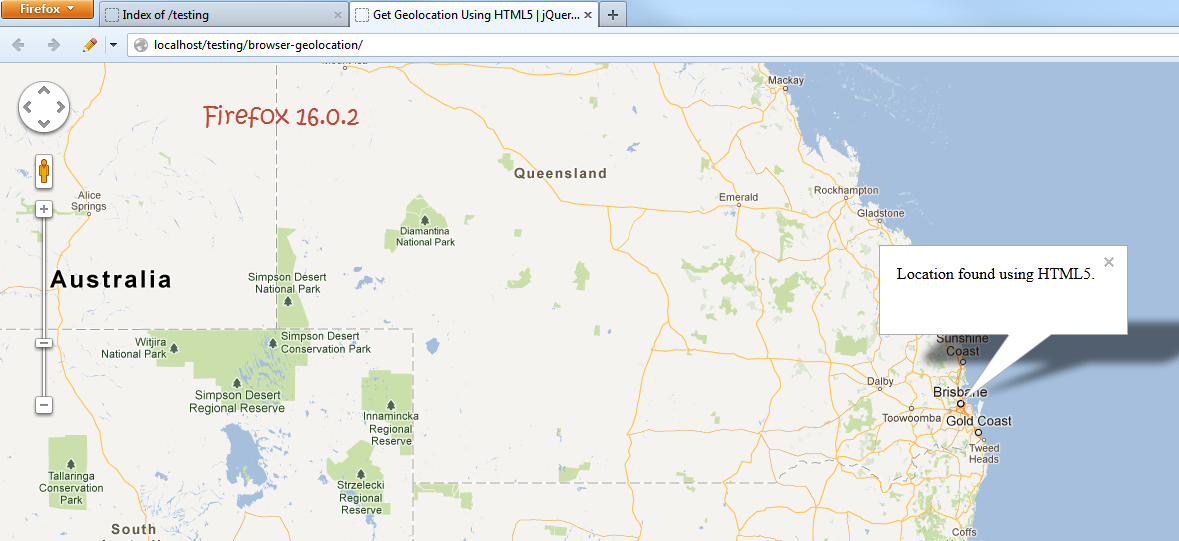
Task: Click the globe site identity icon
Action: tap(141, 45)
